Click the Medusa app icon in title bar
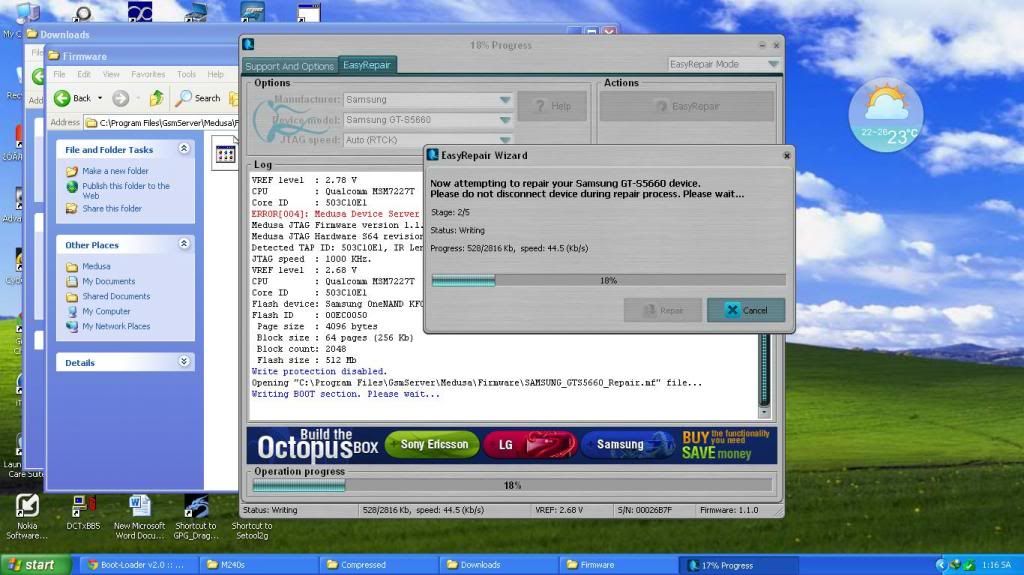The height and width of the screenshot is (575, 1024). 248,44
